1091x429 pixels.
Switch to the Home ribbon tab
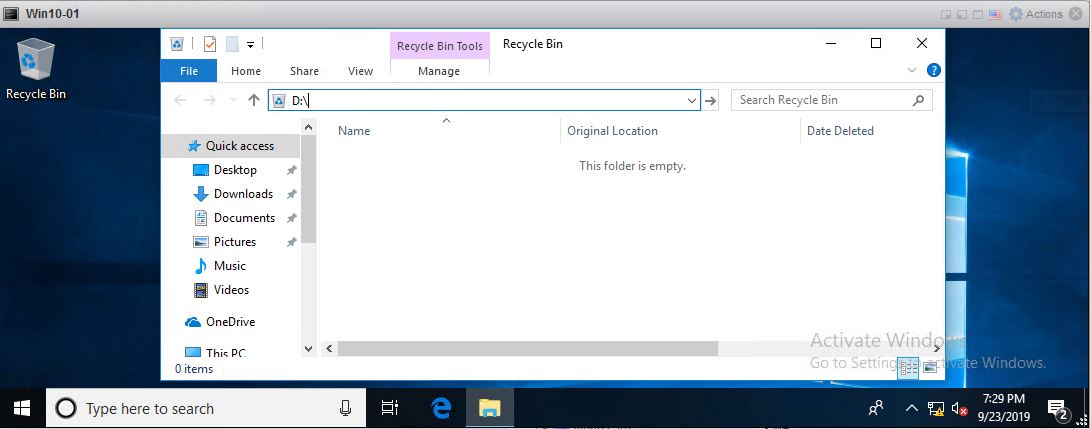coord(246,71)
